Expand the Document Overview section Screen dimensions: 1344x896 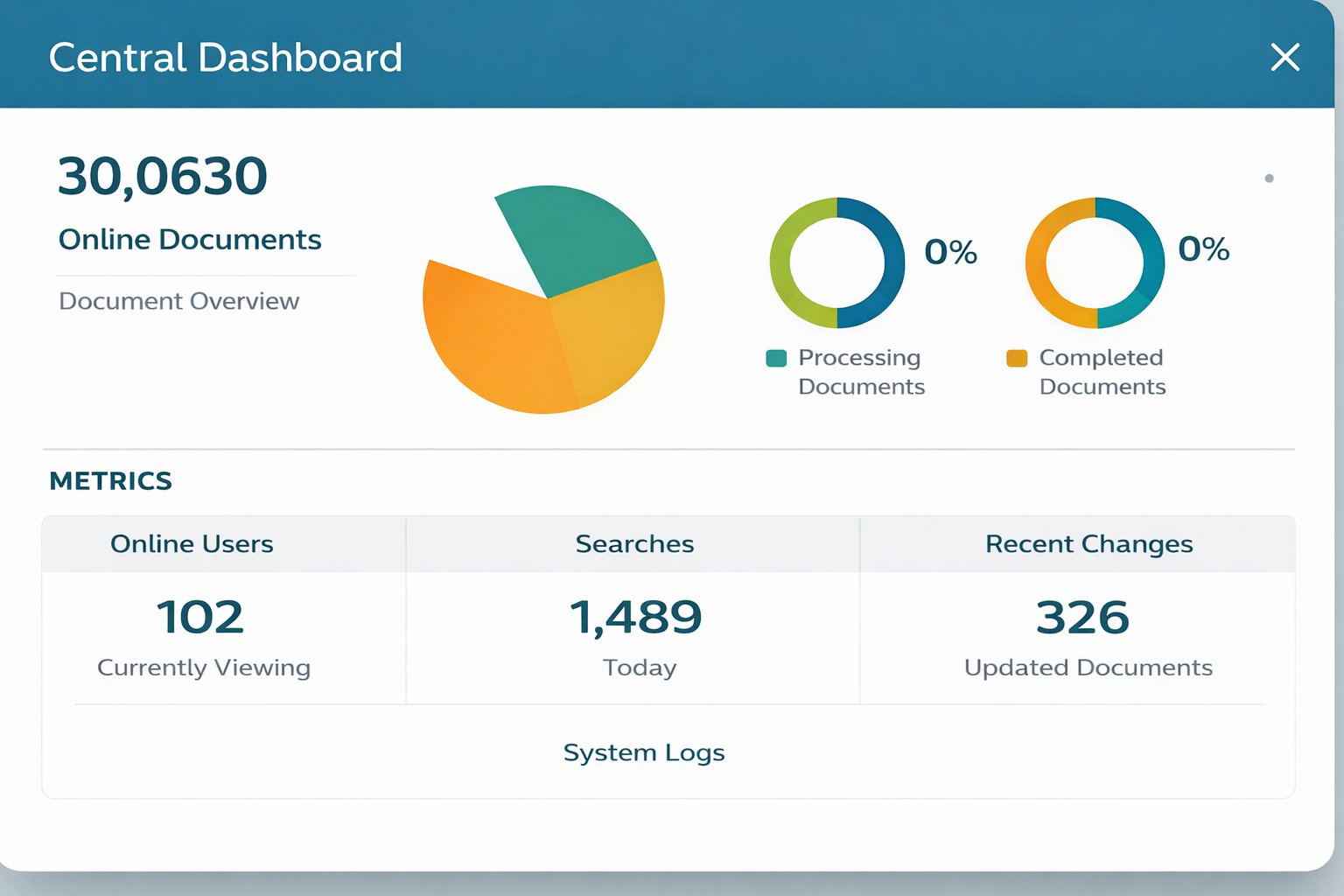pos(179,300)
